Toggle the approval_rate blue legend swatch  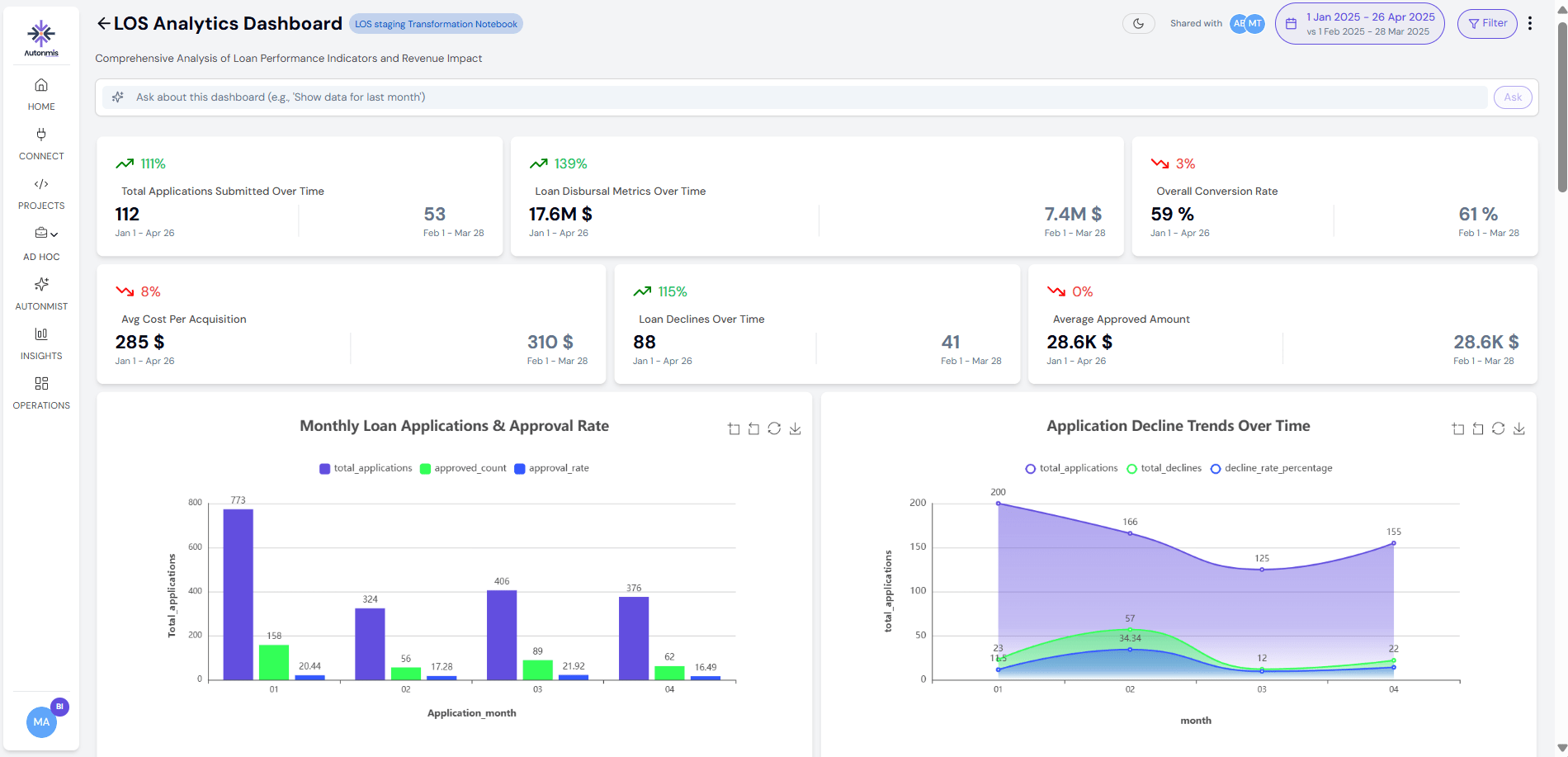tap(520, 469)
